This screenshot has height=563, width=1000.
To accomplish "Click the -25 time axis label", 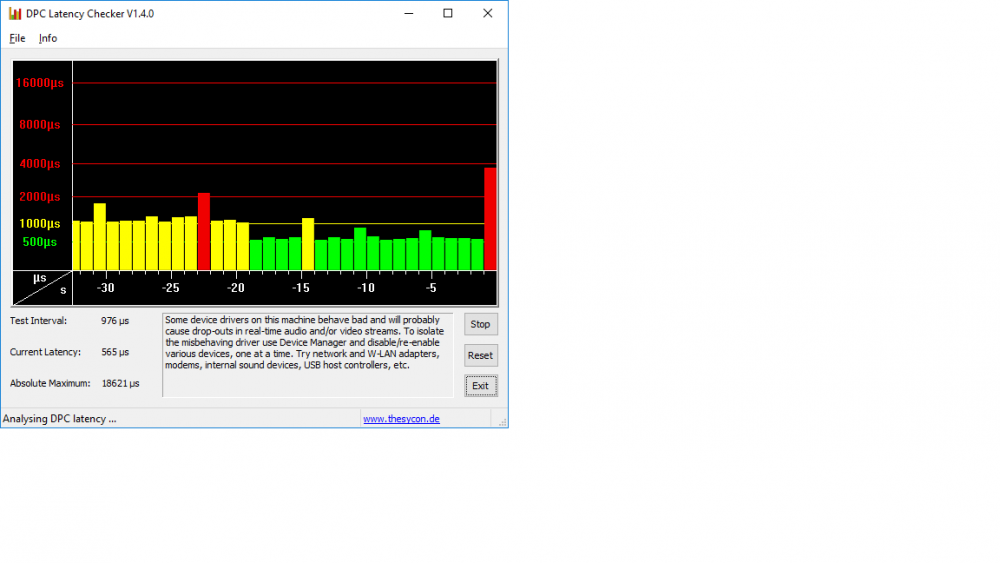I will pyautogui.click(x=170, y=288).
